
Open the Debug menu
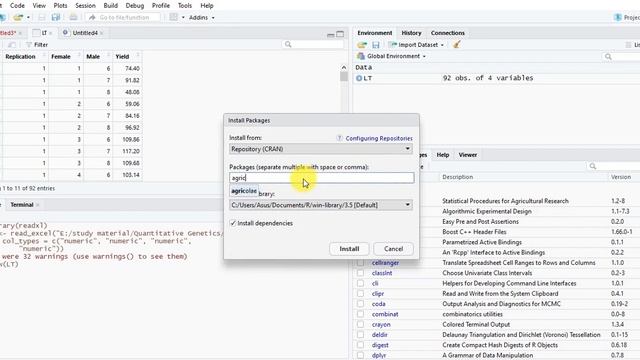pyautogui.click(x=135, y=6)
